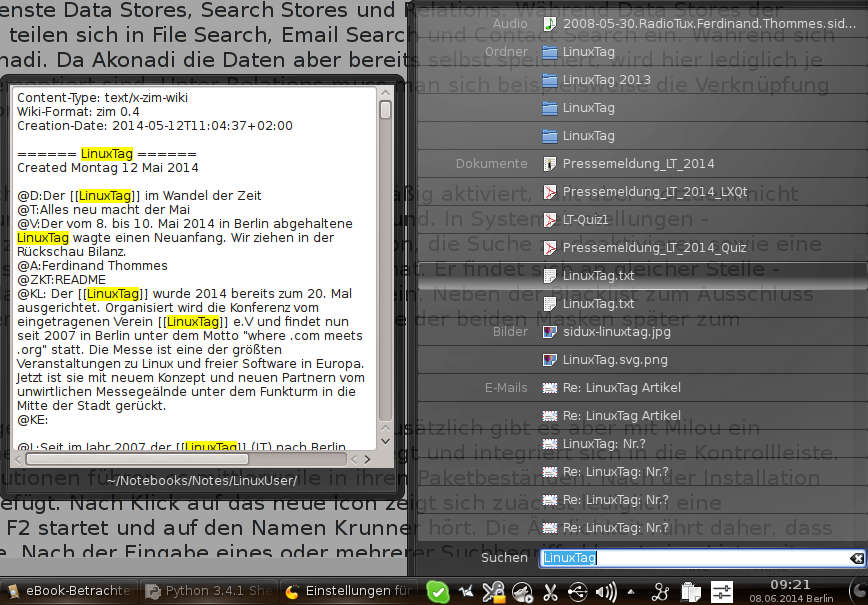Click the origami bird tray icon
Screen dimensions: 868x605
point(466,592)
